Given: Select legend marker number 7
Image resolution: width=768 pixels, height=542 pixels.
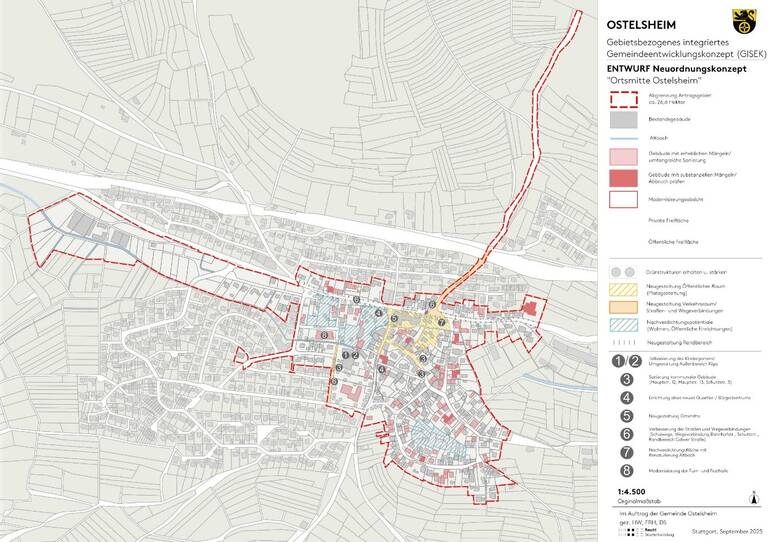Looking at the screenshot, I should click(626, 452).
